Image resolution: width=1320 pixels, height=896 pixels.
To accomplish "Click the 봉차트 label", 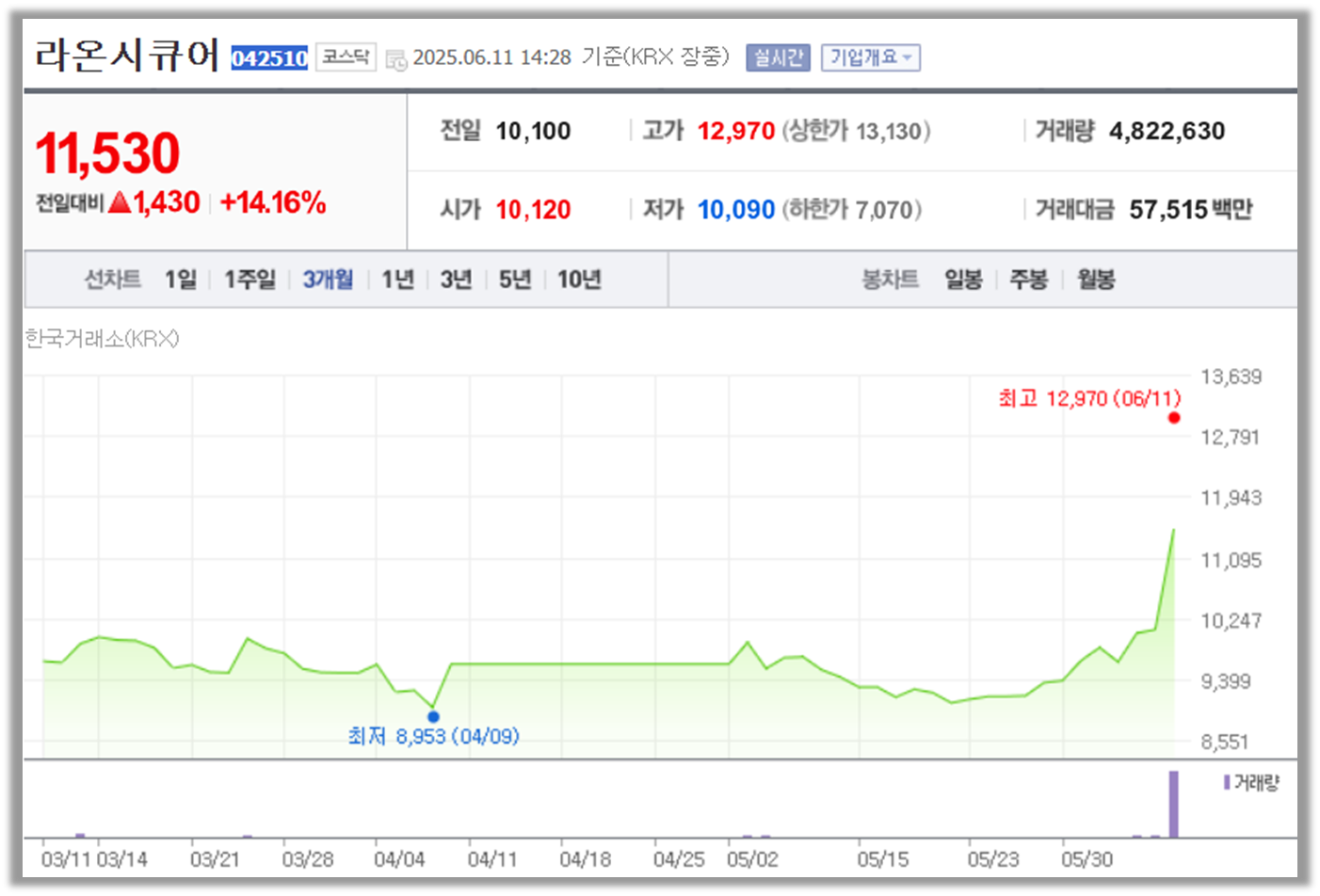I will pyautogui.click(x=890, y=280).
